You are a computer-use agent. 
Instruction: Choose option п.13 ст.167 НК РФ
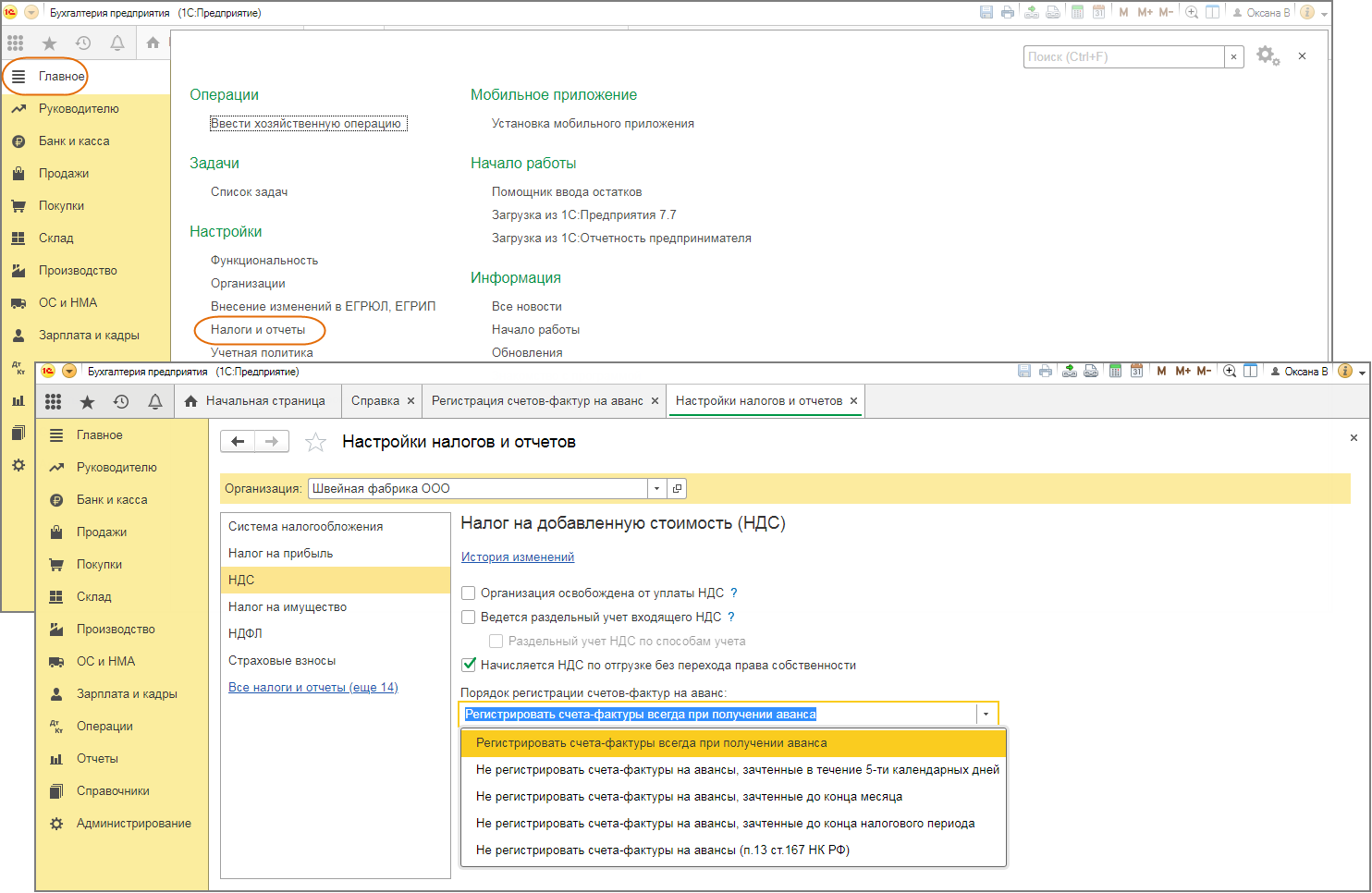[x=733, y=850]
